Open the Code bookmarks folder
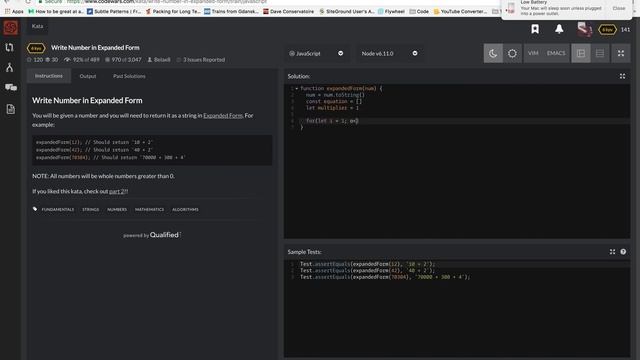This screenshot has width=640, height=360. coord(419,11)
